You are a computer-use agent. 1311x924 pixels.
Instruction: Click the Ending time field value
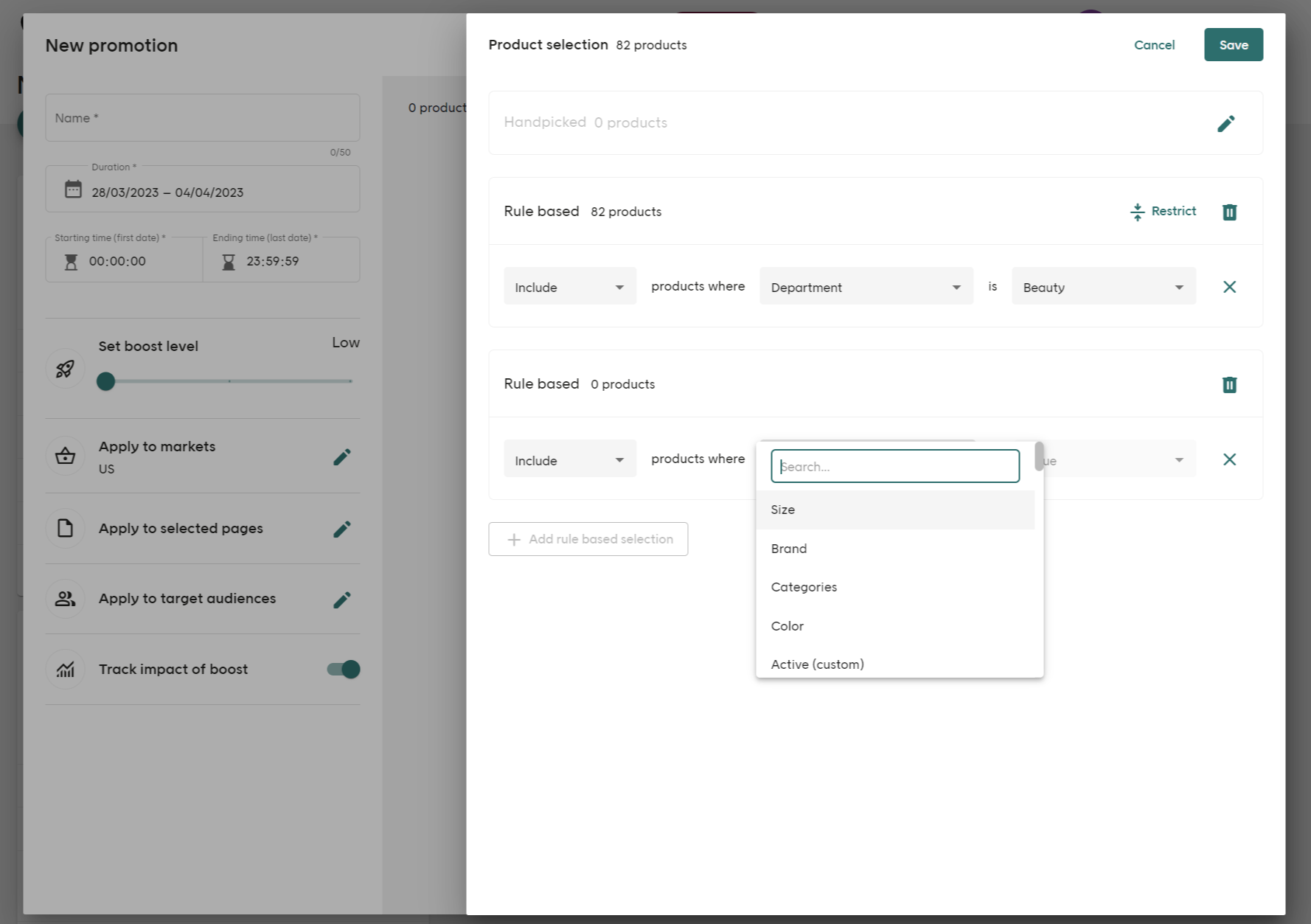click(x=273, y=261)
